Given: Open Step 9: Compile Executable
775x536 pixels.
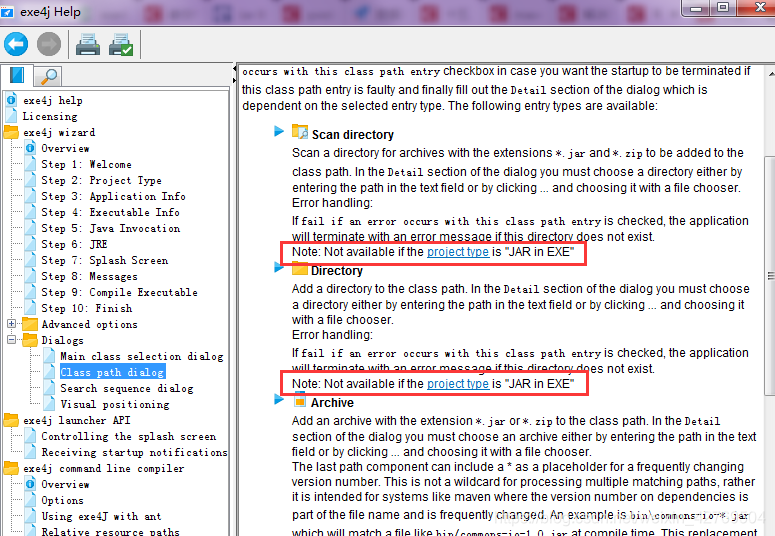Looking at the screenshot, I should (x=119, y=292).
